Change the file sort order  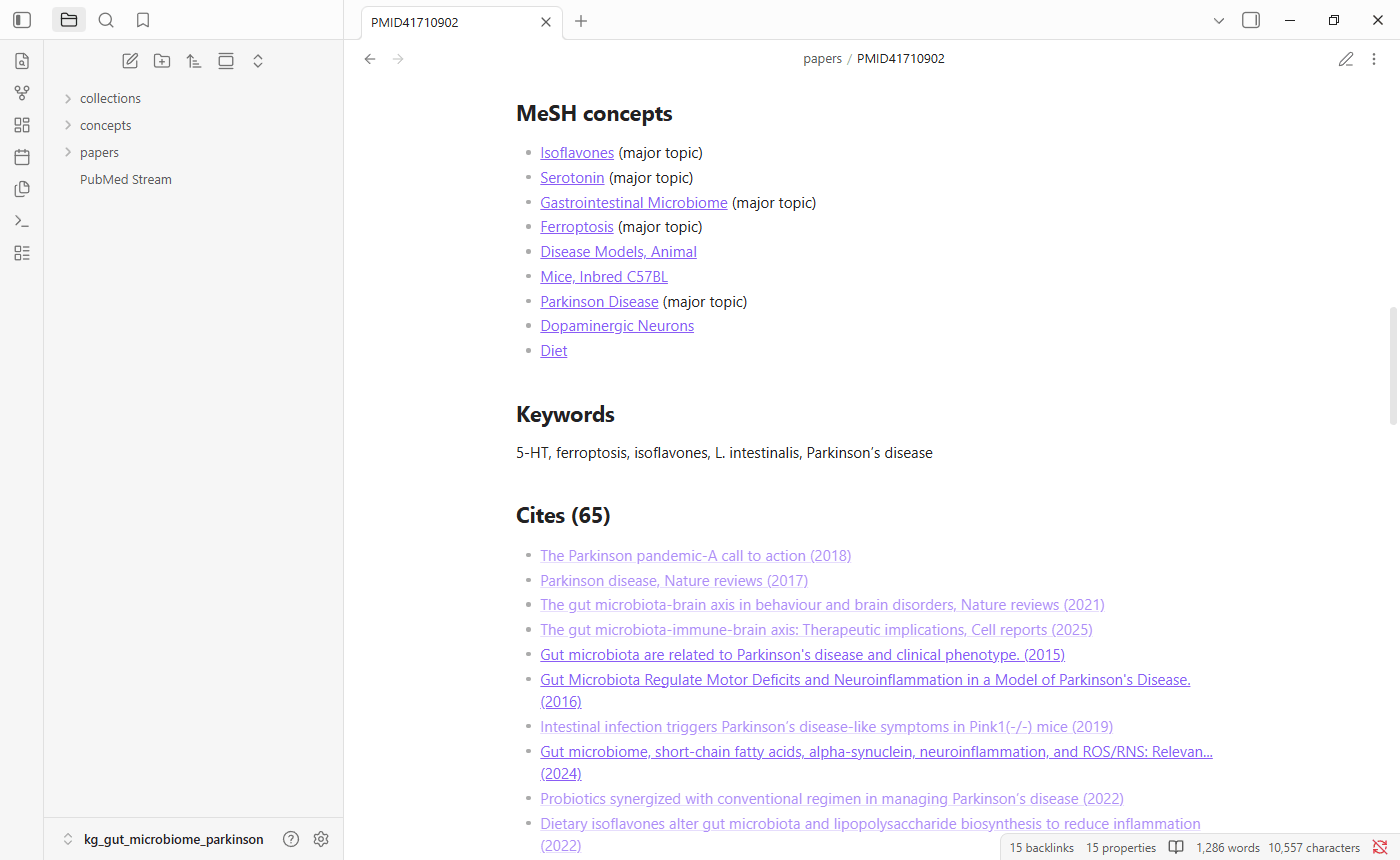(194, 61)
